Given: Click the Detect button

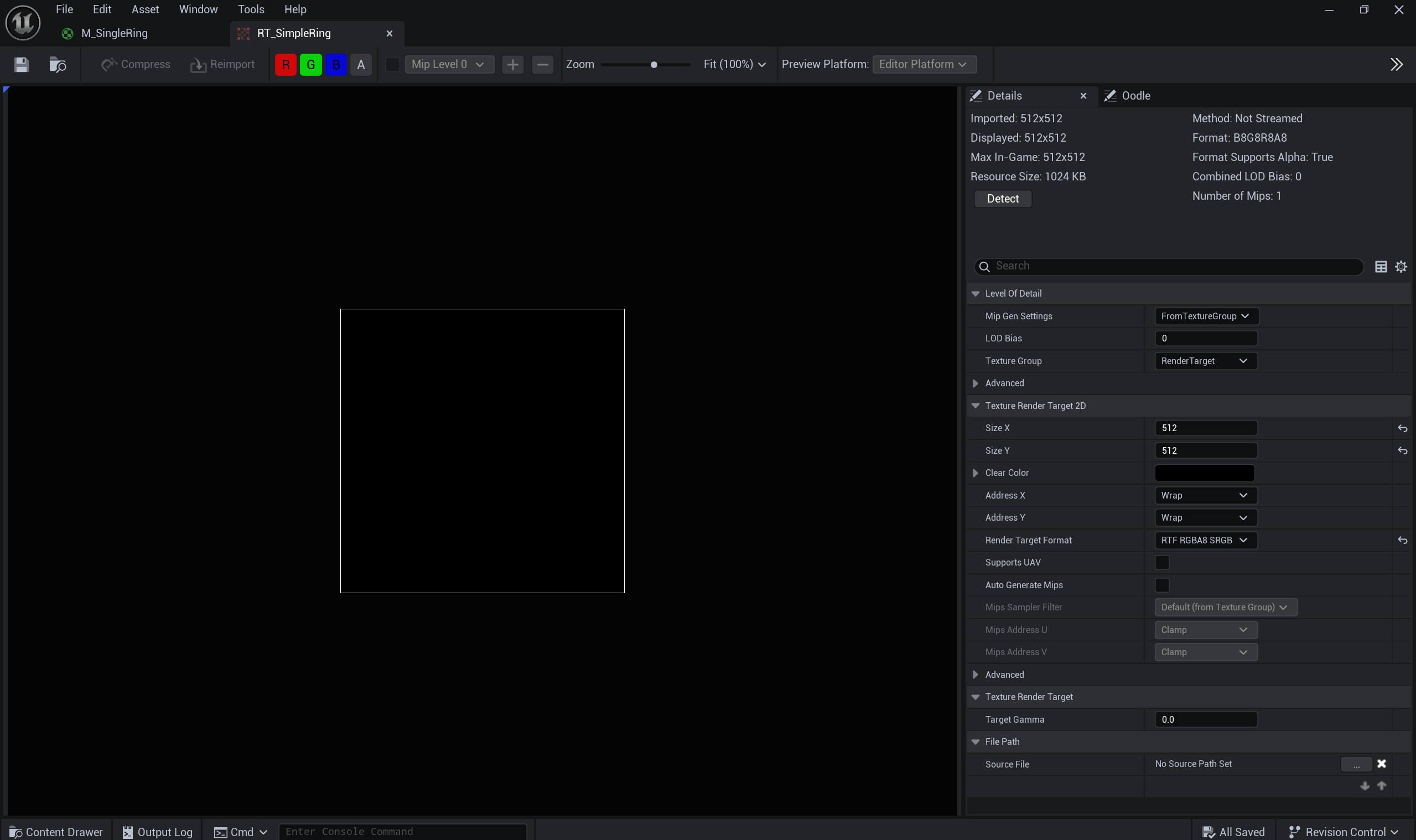Looking at the screenshot, I should tap(1002, 199).
